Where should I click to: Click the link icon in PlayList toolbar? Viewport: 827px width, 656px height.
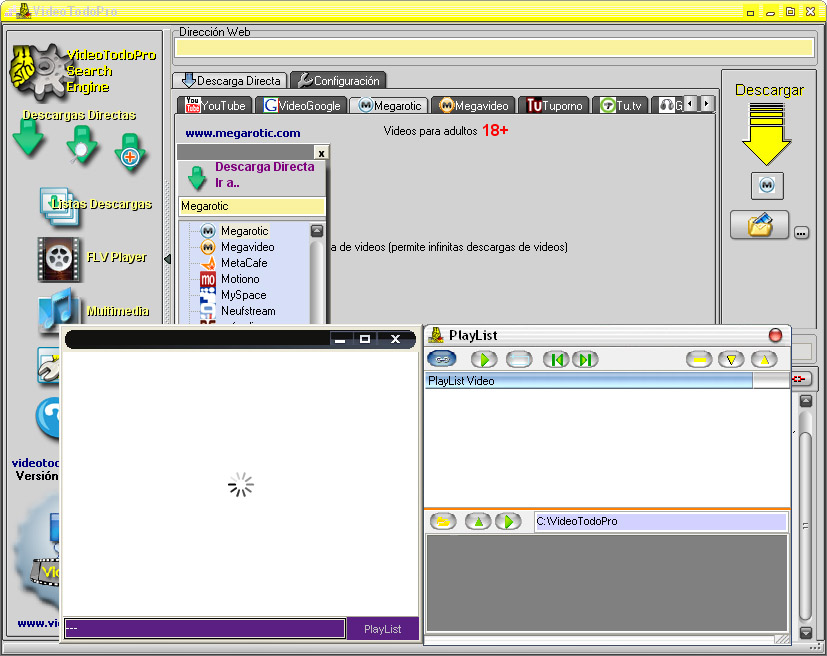[442, 359]
